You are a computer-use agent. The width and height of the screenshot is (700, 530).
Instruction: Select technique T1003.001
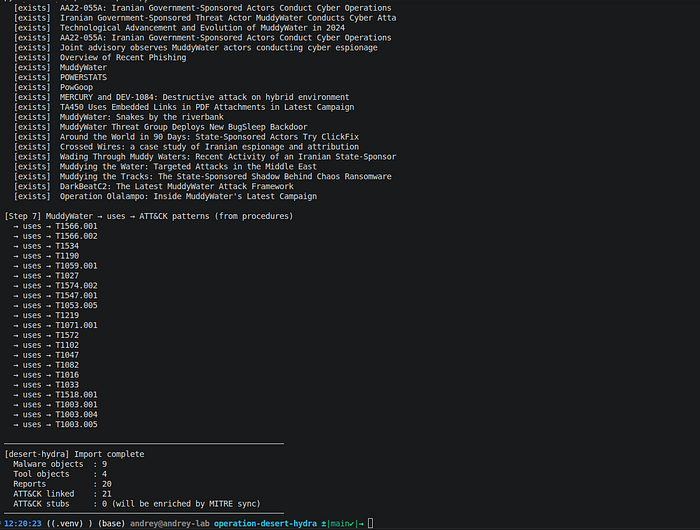(x=76, y=405)
